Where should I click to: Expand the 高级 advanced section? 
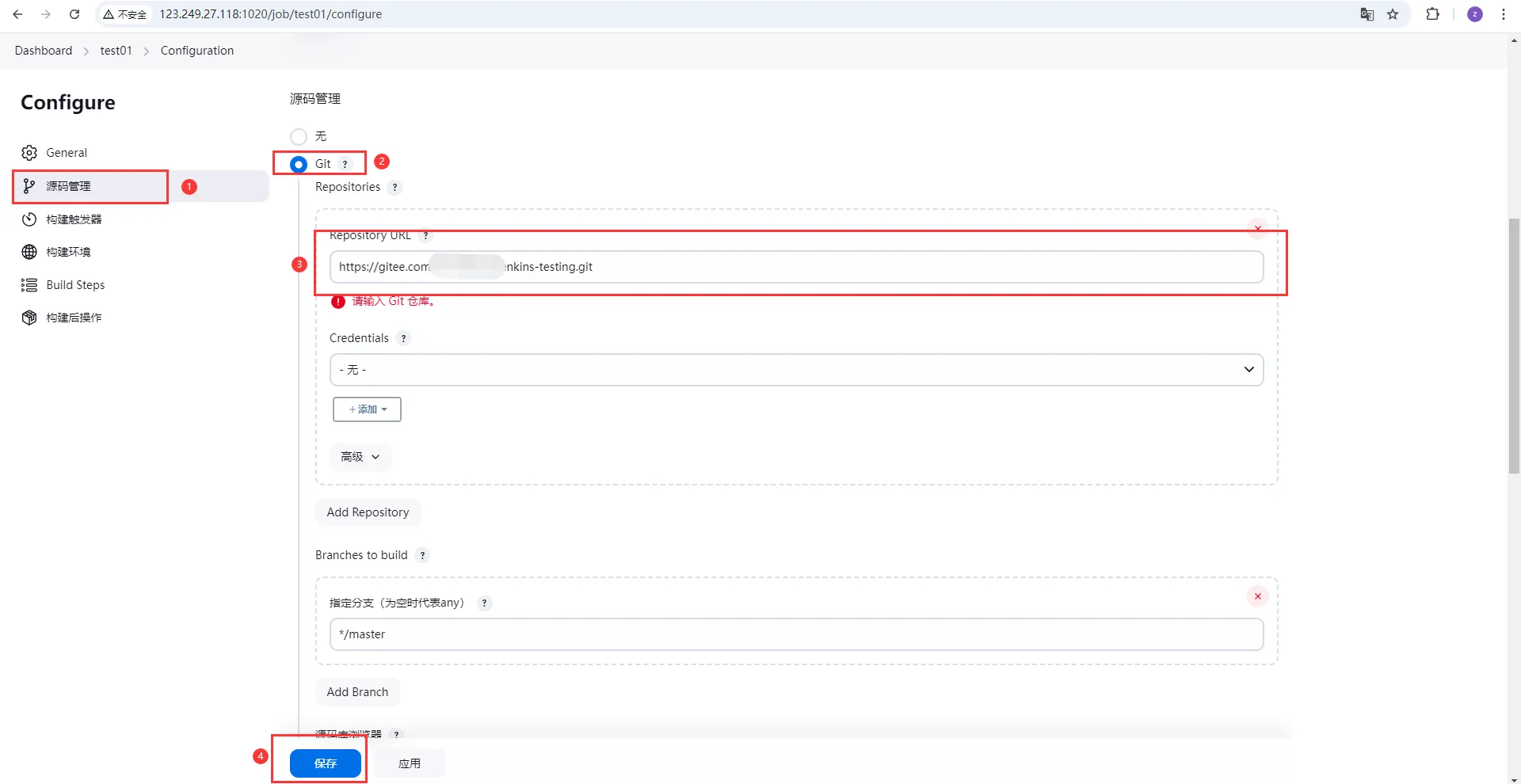point(360,457)
